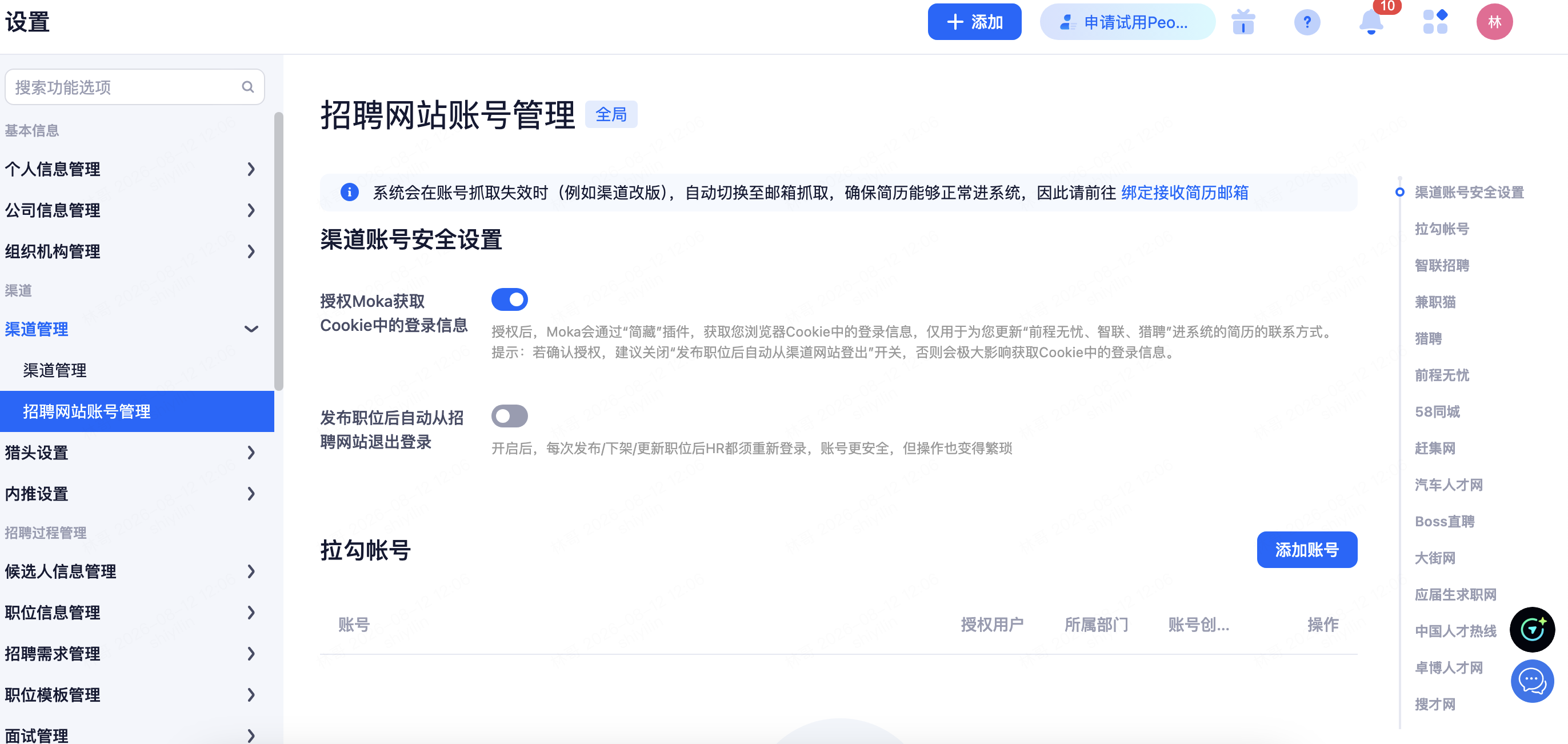
Task: Jump to 汽车人才网 anchor
Action: point(1449,485)
